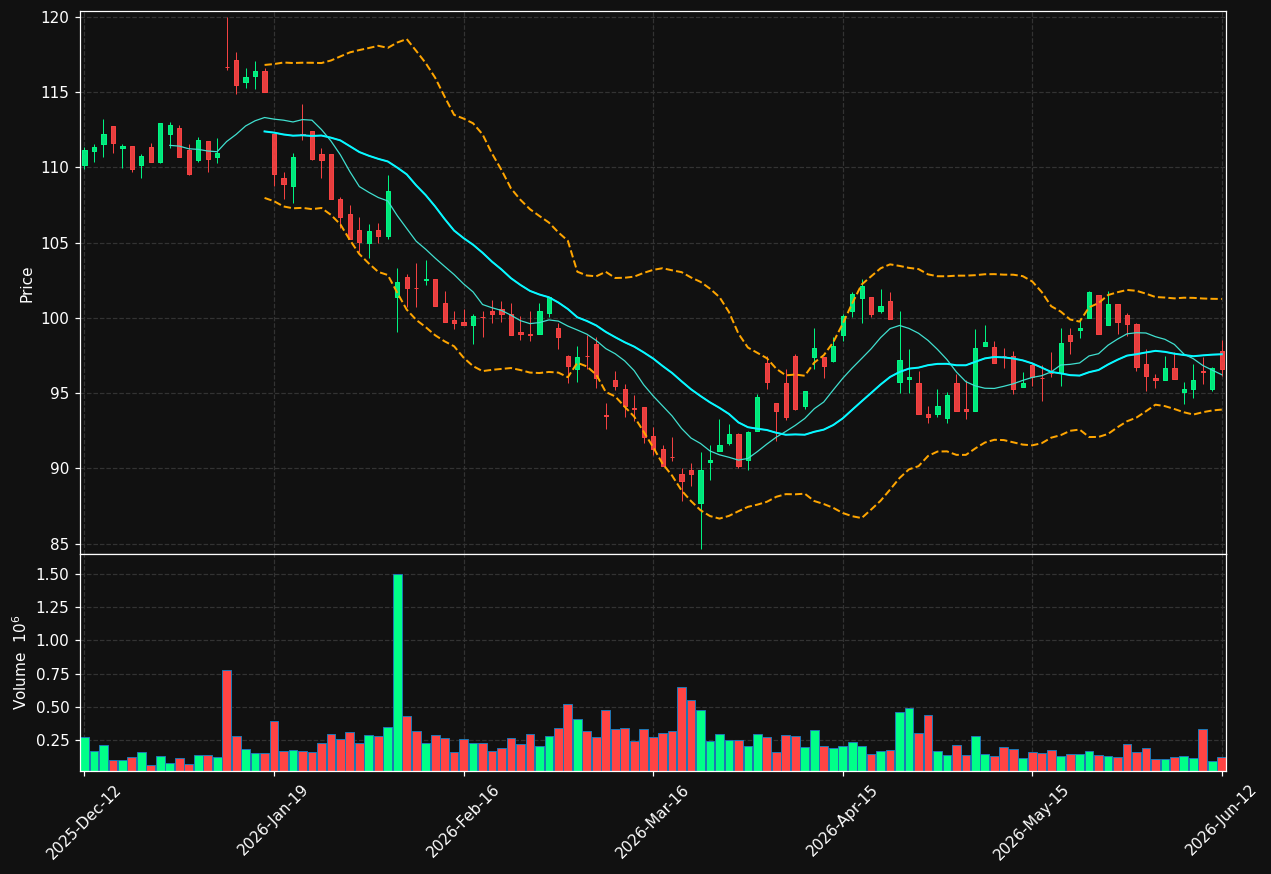
Task: Click the 2026-May-15 date label
Action: click(1030, 821)
